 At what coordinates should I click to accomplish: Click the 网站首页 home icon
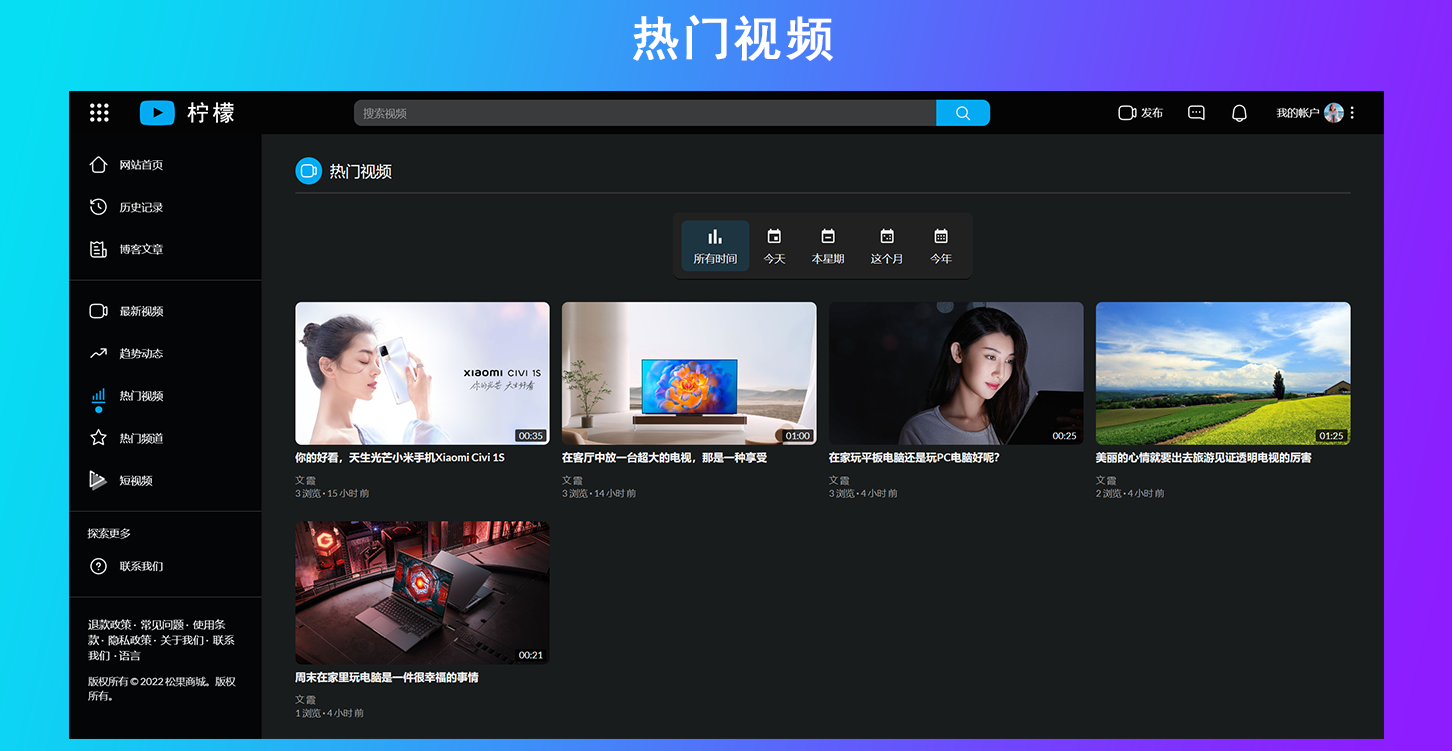(x=98, y=165)
